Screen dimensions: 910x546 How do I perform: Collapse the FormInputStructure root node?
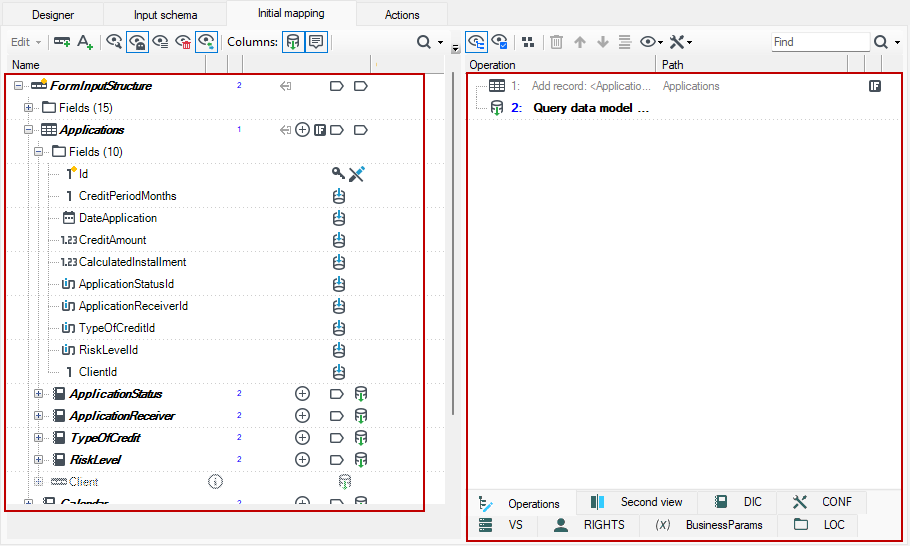19,86
